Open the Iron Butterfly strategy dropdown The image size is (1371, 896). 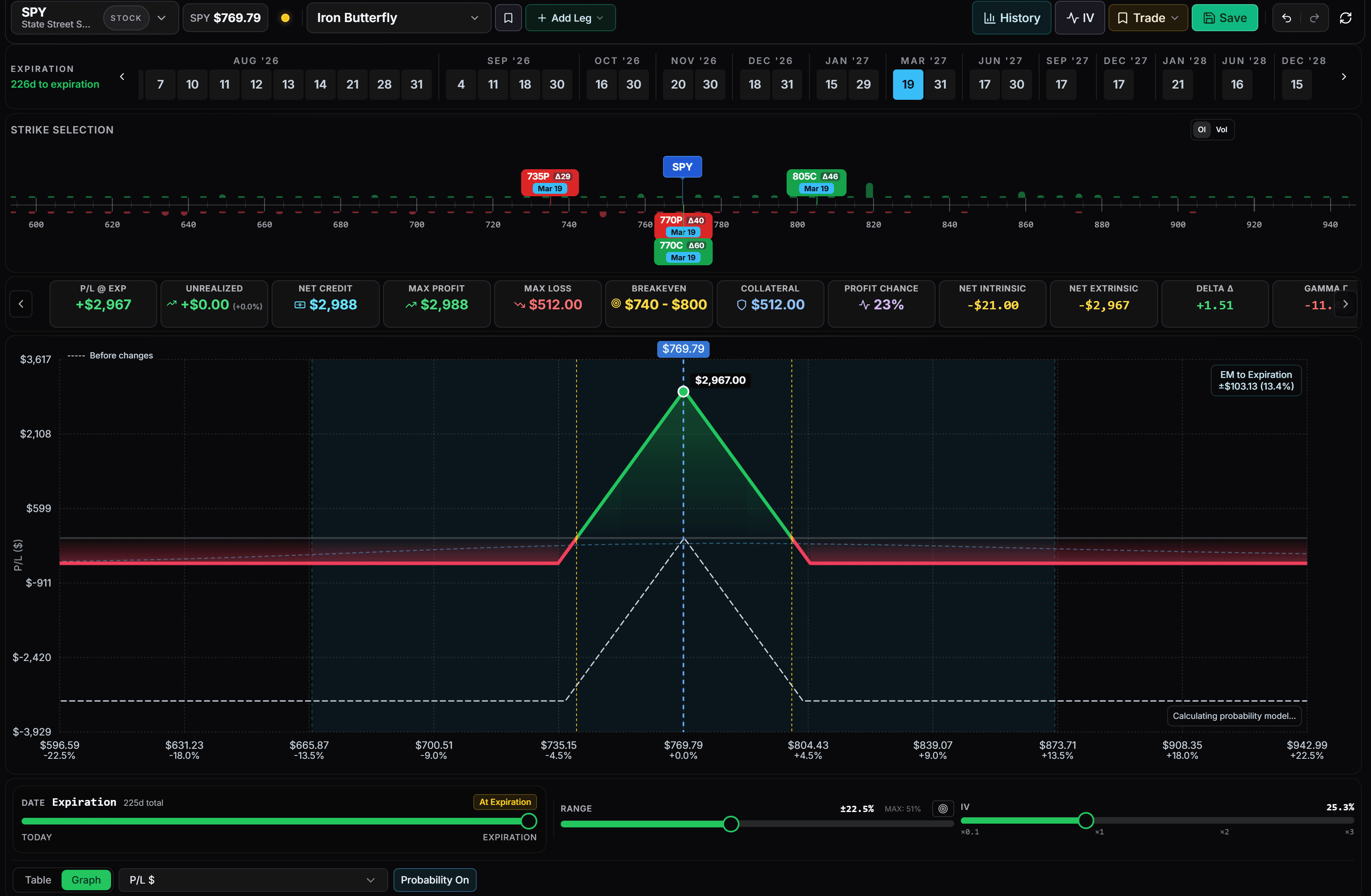pos(398,18)
